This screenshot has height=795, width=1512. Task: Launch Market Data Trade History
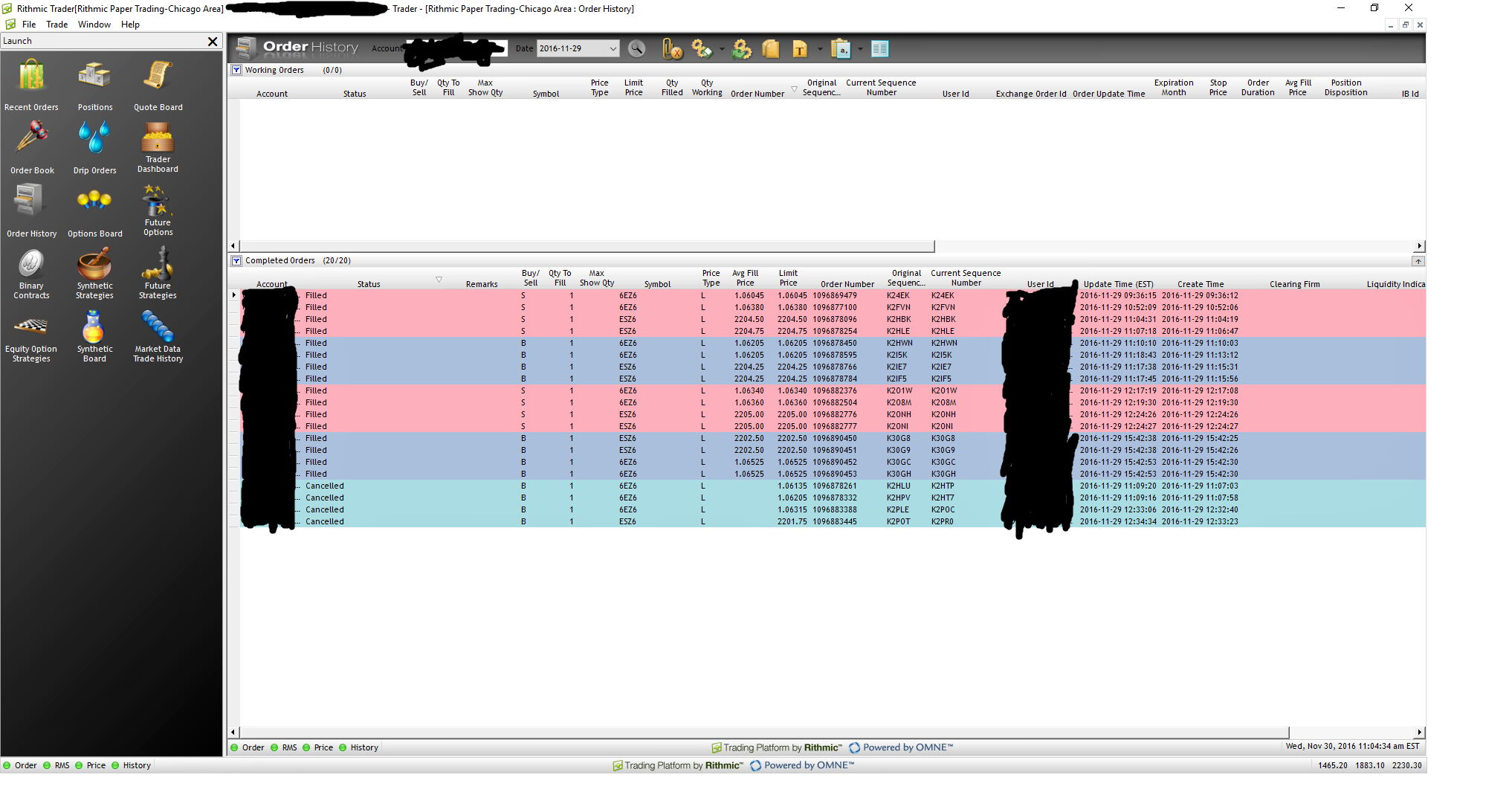(x=158, y=338)
